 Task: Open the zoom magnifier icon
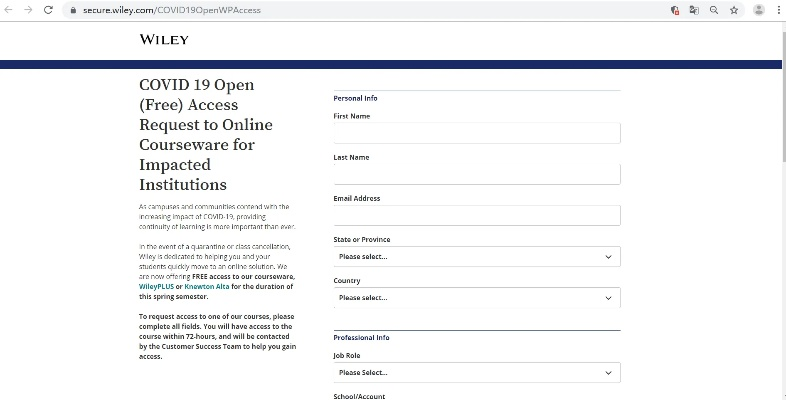[714, 10]
